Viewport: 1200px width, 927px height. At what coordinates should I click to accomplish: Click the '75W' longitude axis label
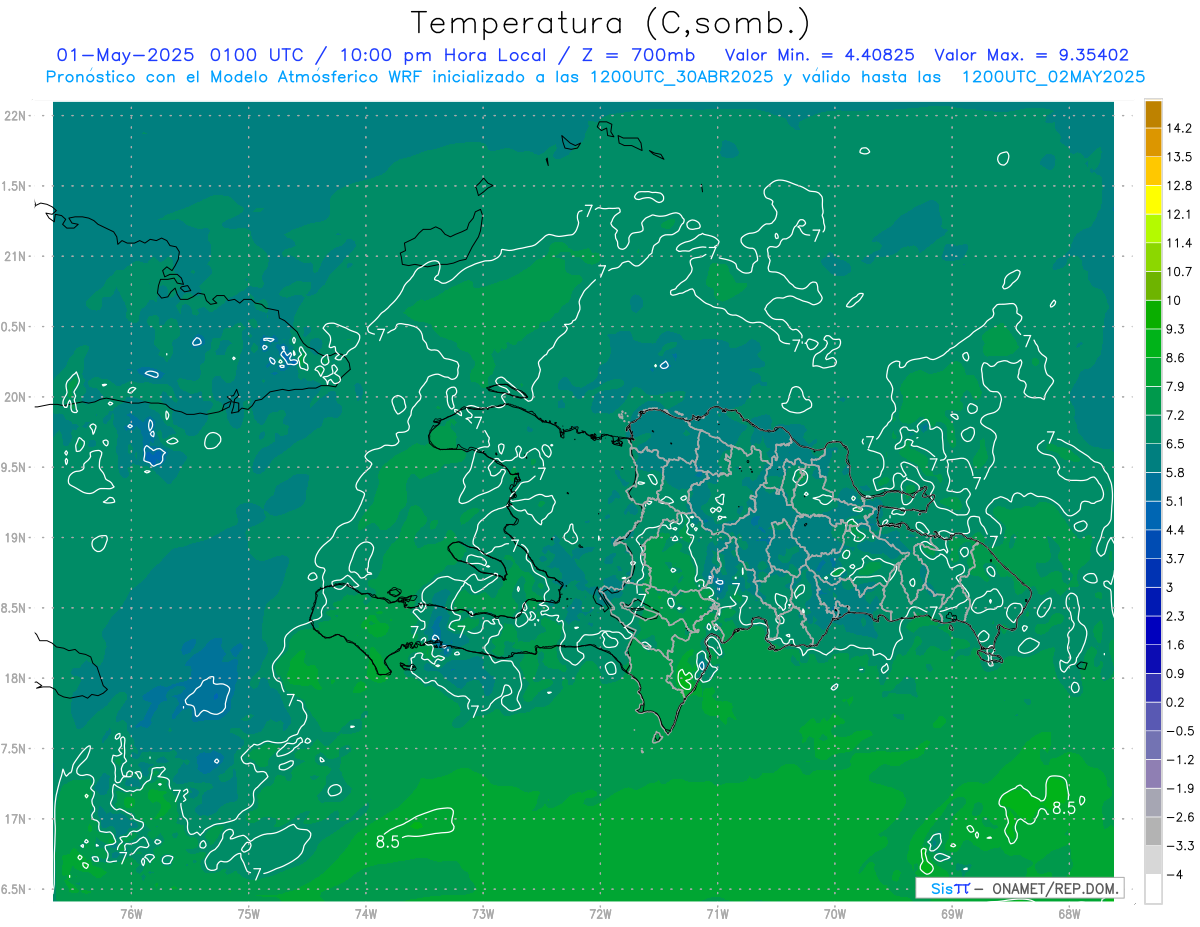[249, 913]
